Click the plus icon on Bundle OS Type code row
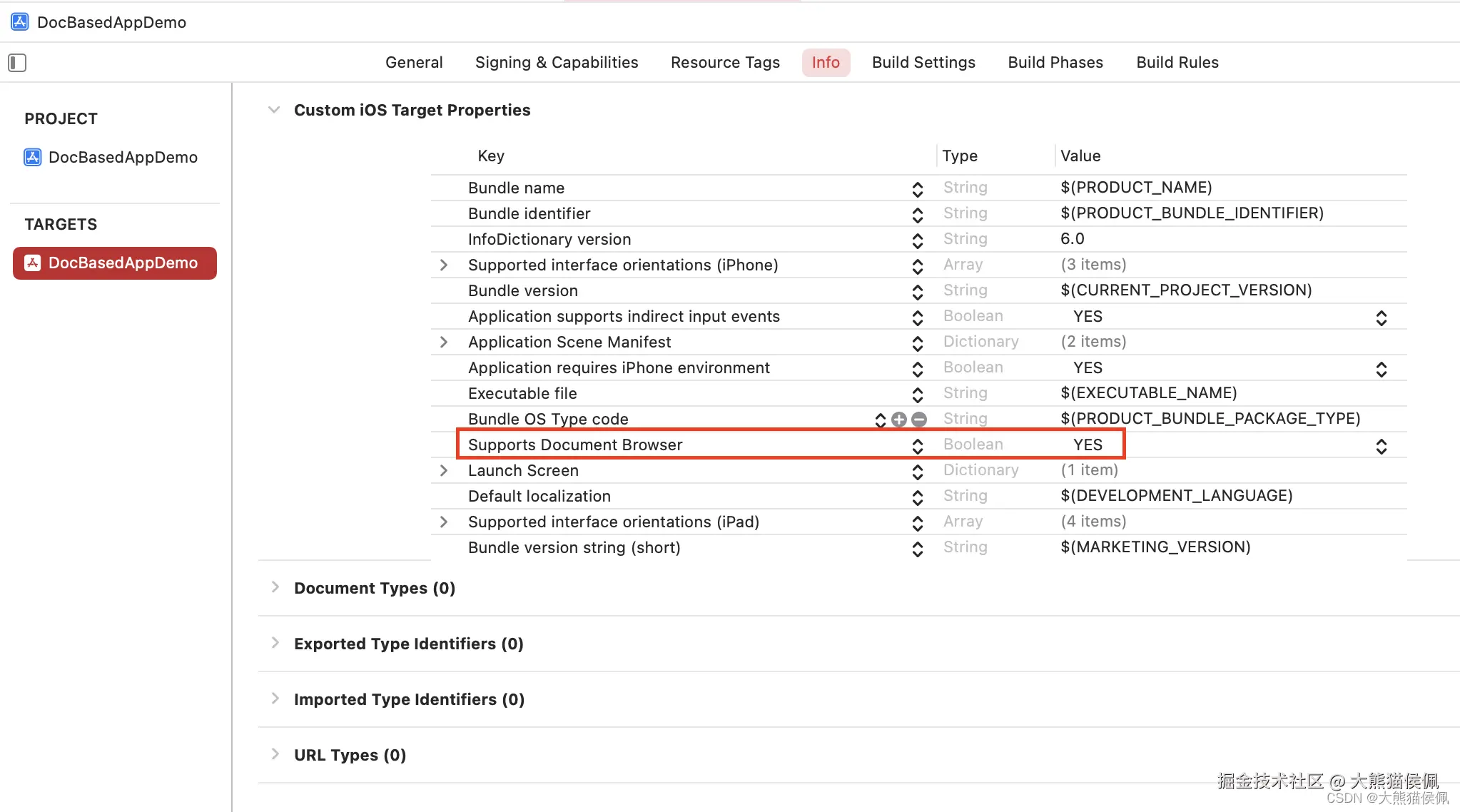 899,420
